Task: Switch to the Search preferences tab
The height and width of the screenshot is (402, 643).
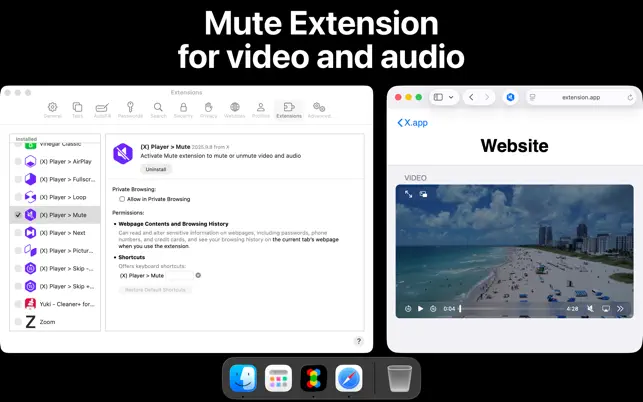Action: coord(158,110)
